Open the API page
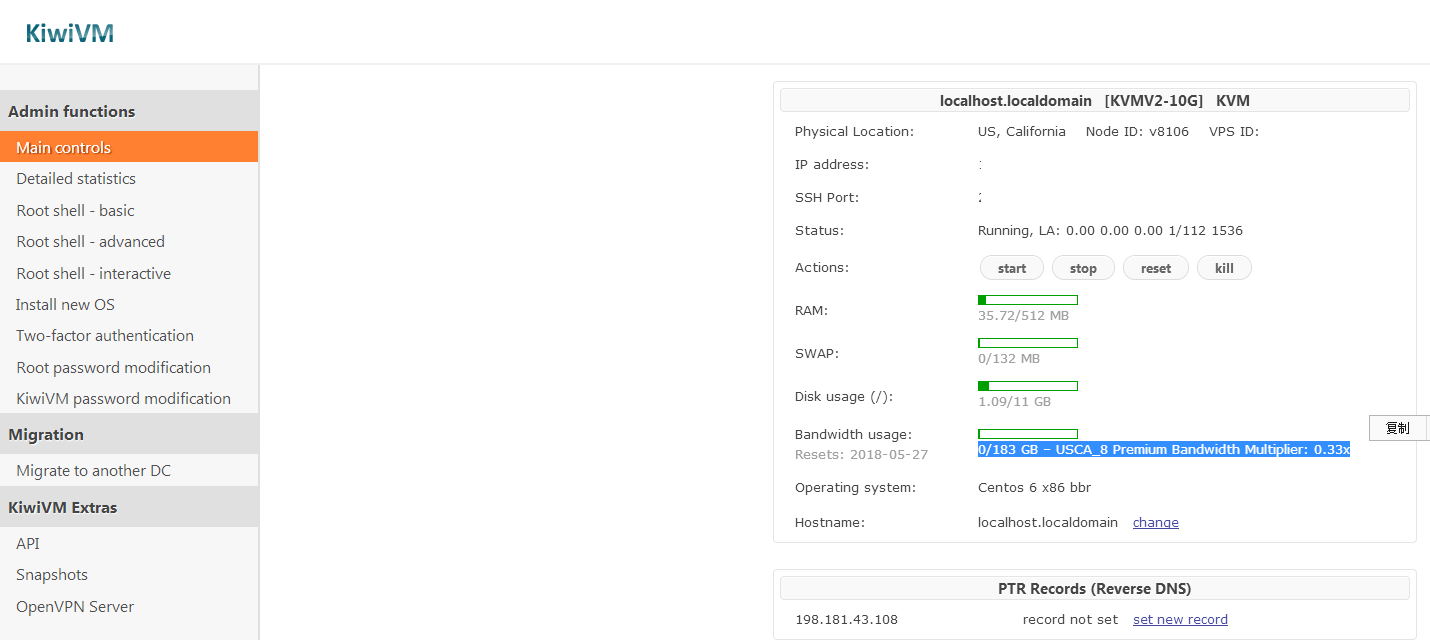The image size is (1430, 640). pyautogui.click(x=28, y=543)
